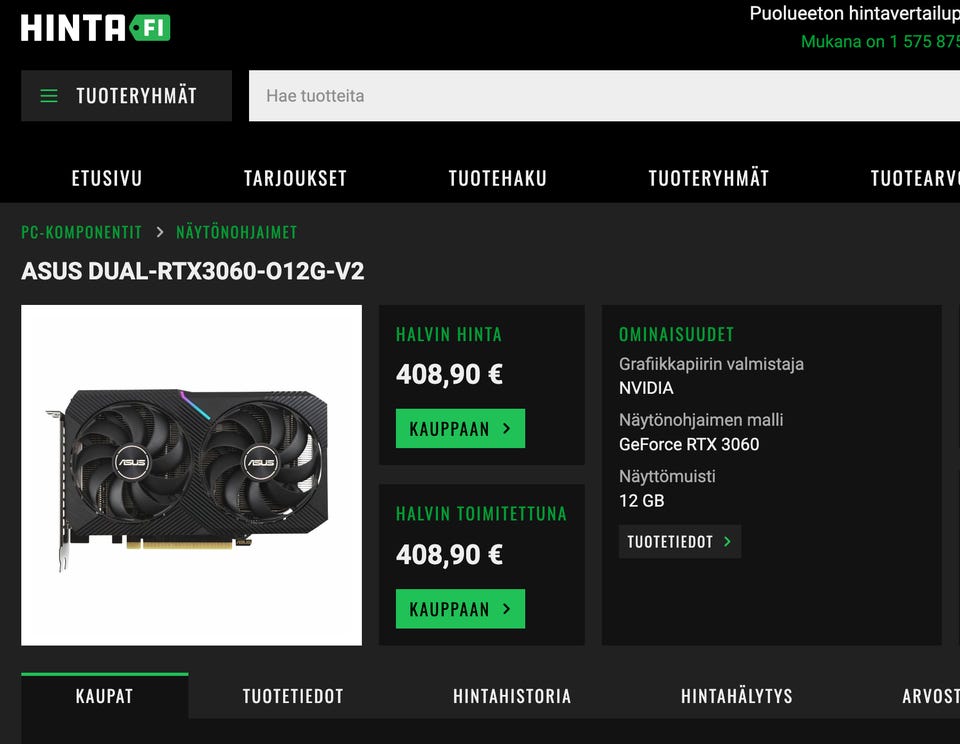
Task: Click Kauppaan under Halvin hinta
Action: tap(460, 429)
